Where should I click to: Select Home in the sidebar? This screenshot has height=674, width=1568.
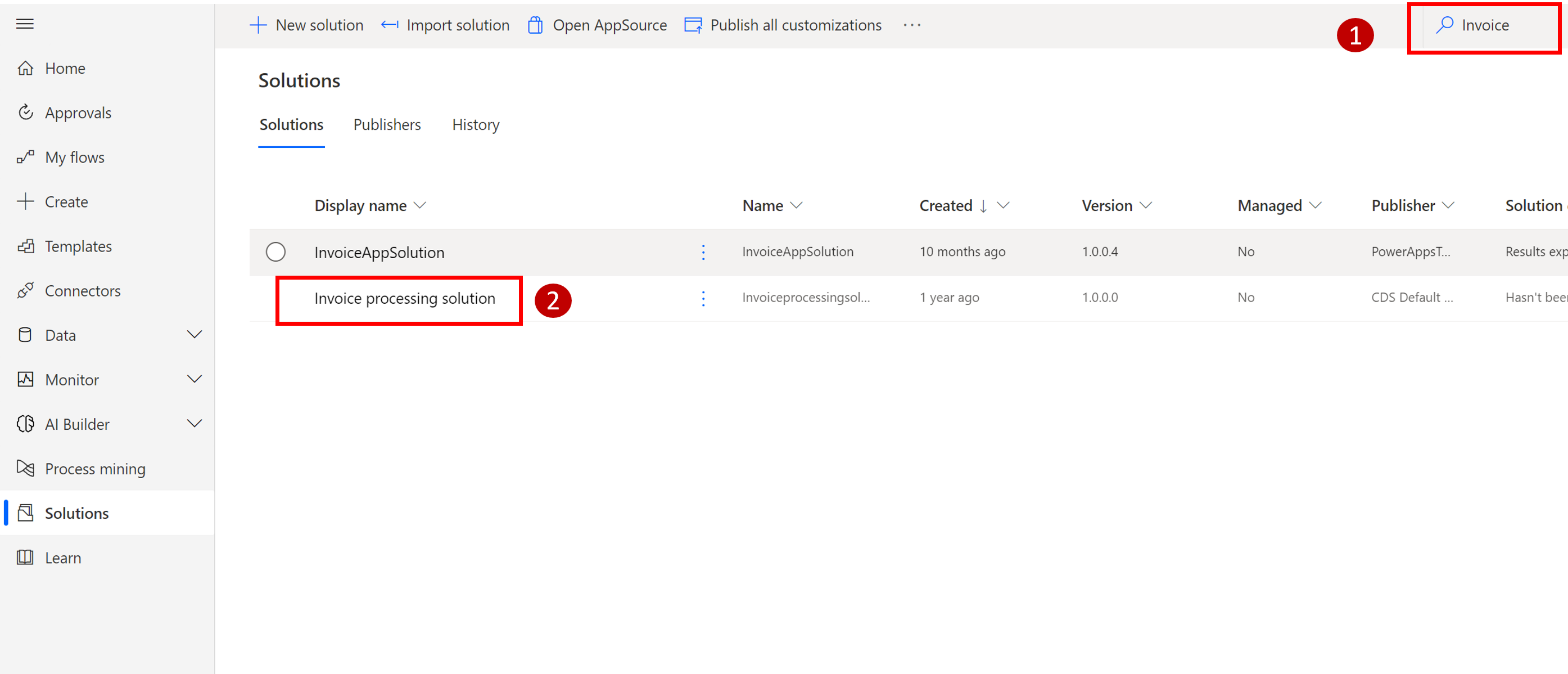click(65, 68)
